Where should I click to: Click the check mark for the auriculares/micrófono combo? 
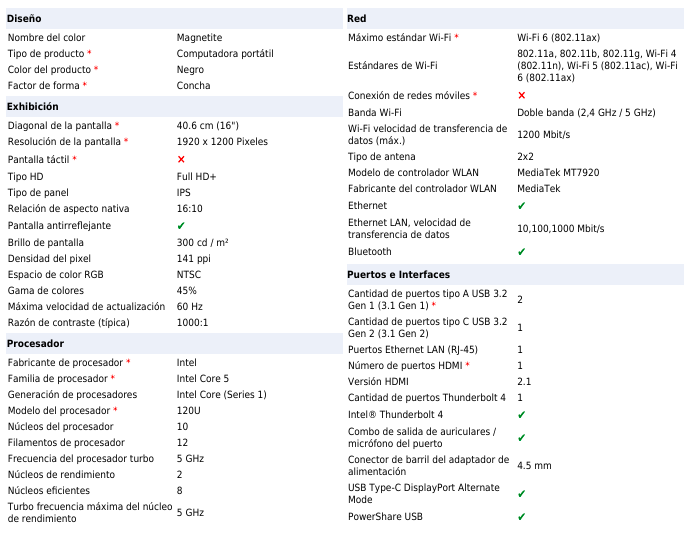[x=522, y=437]
